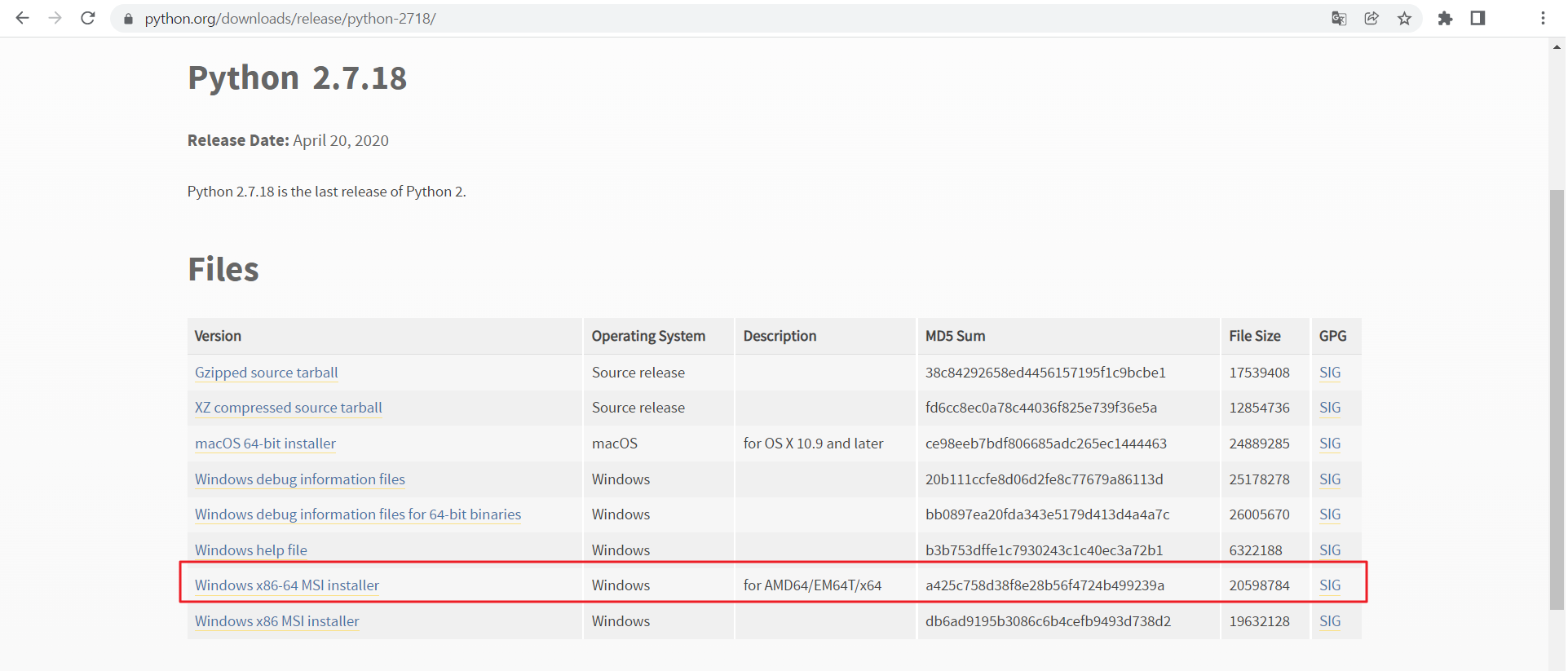
Task: Select file size 20598784
Action: coord(1259,585)
